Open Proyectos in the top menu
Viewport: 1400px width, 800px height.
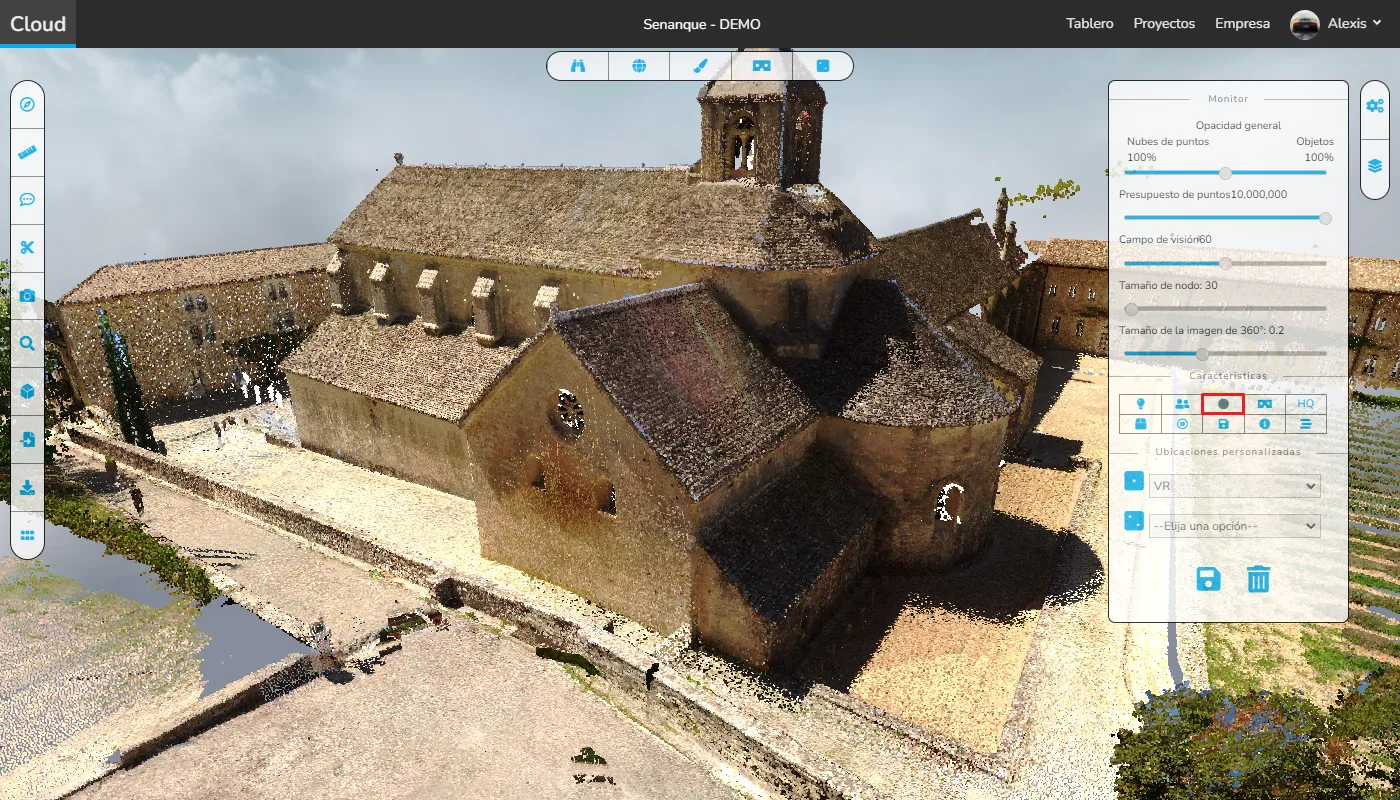click(1164, 24)
